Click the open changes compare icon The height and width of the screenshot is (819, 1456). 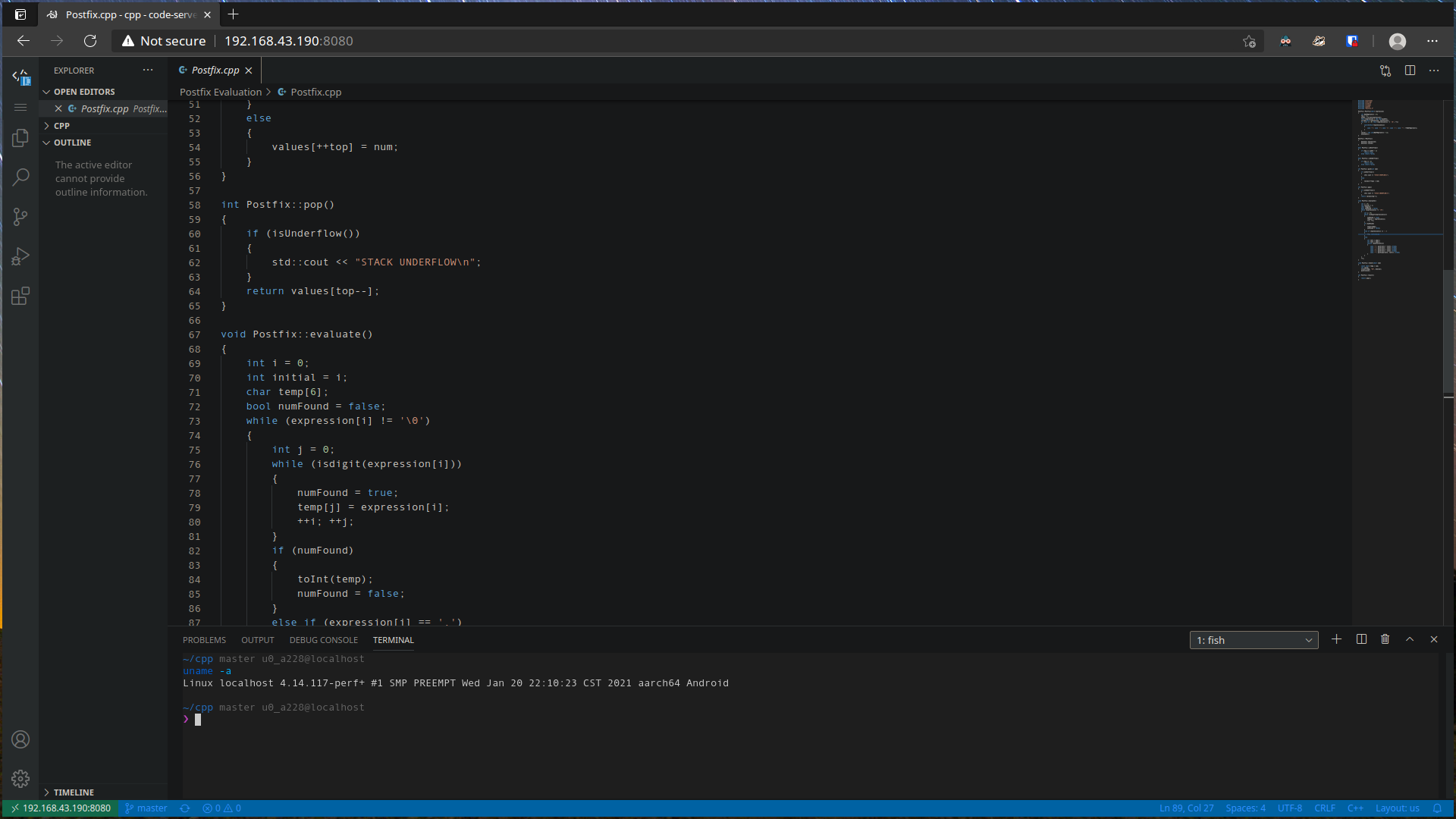pos(1385,71)
